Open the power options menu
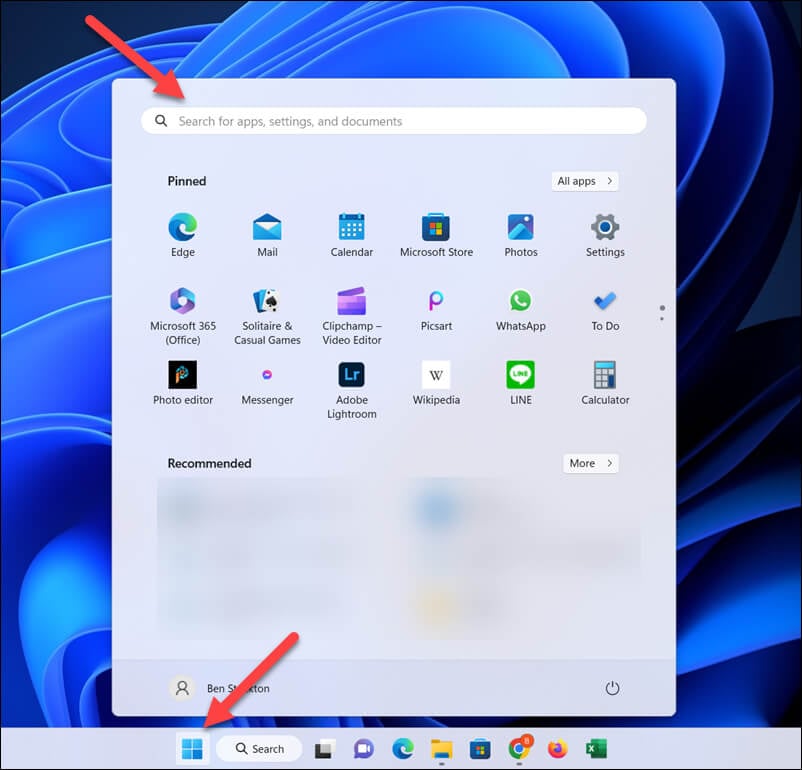The height and width of the screenshot is (770, 802). coord(612,688)
